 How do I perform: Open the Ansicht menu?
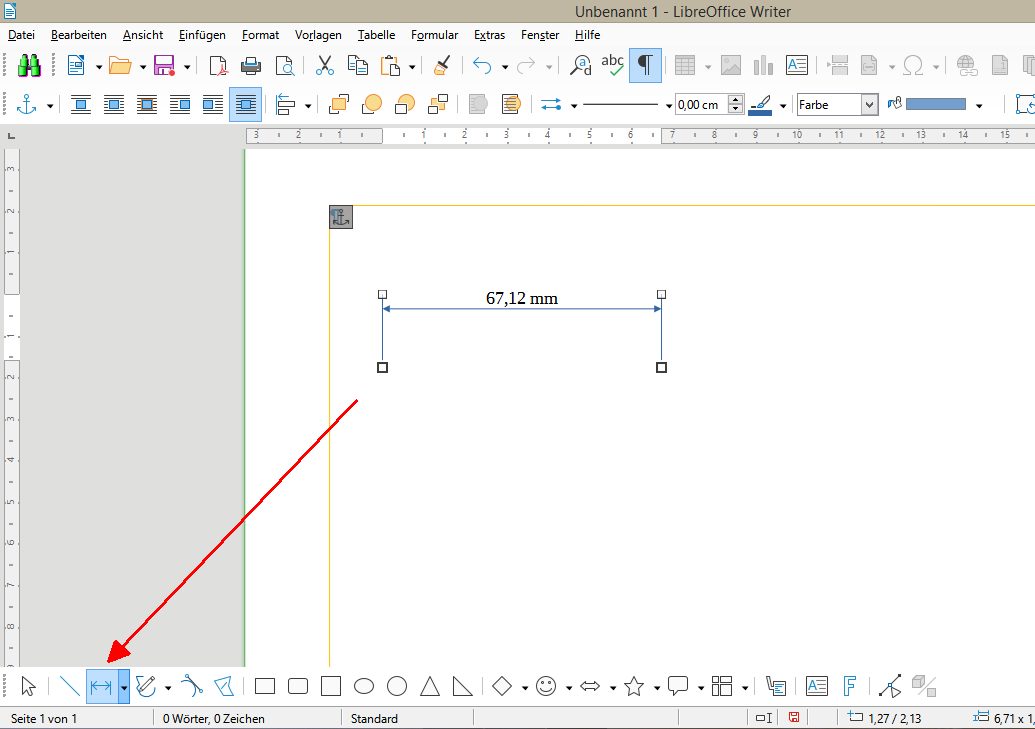click(x=143, y=35)
